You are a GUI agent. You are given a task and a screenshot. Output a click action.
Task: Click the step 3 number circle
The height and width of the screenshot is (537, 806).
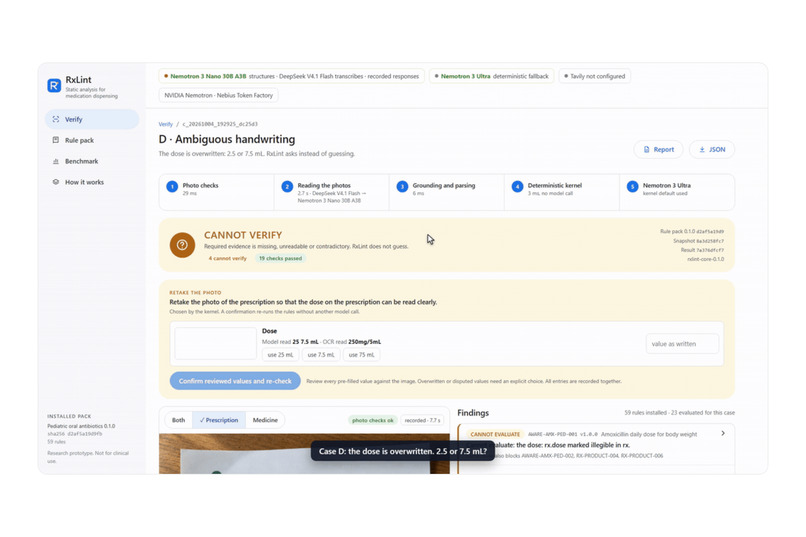coord(402,187)
